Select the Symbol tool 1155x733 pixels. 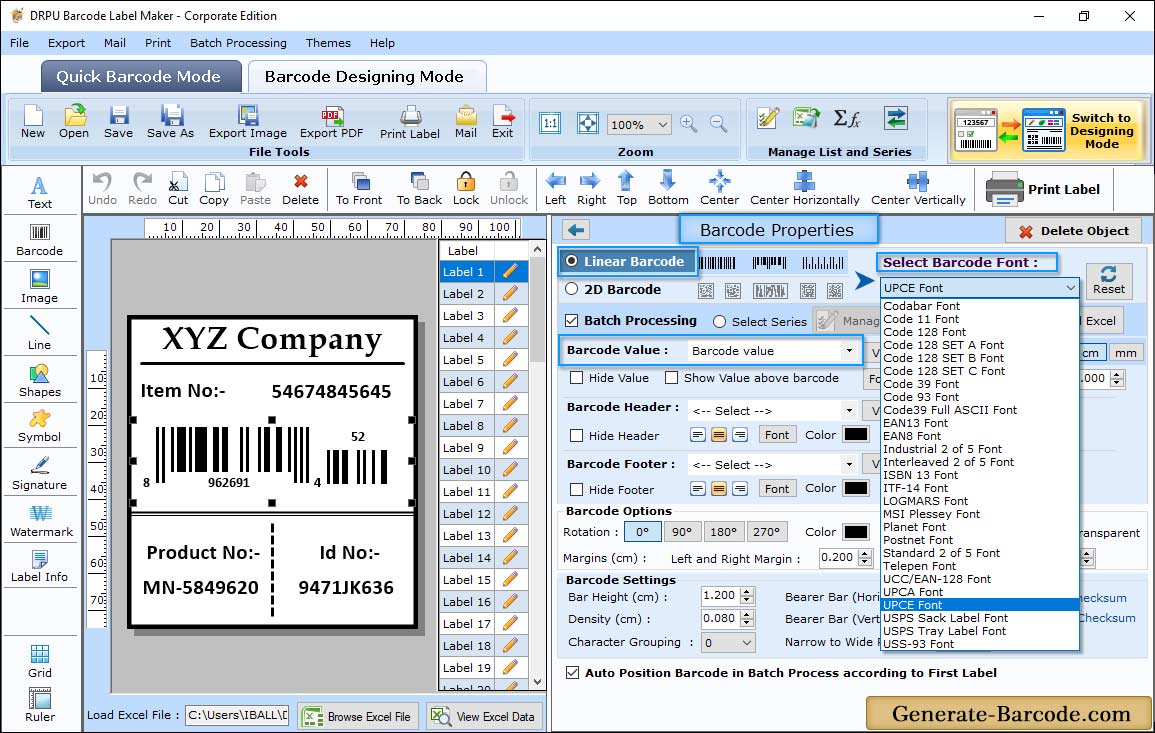click(x=40, y=427)
